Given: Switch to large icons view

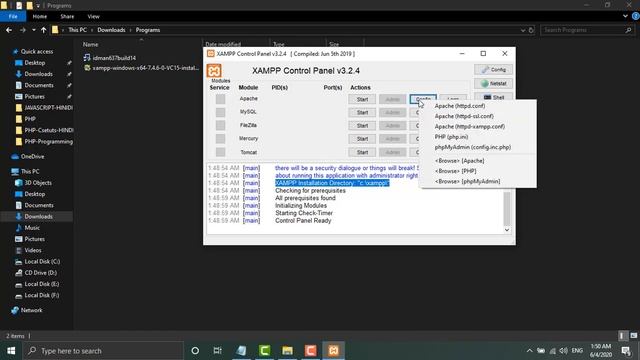Looking at the screenshot, I should click(633, 336).
